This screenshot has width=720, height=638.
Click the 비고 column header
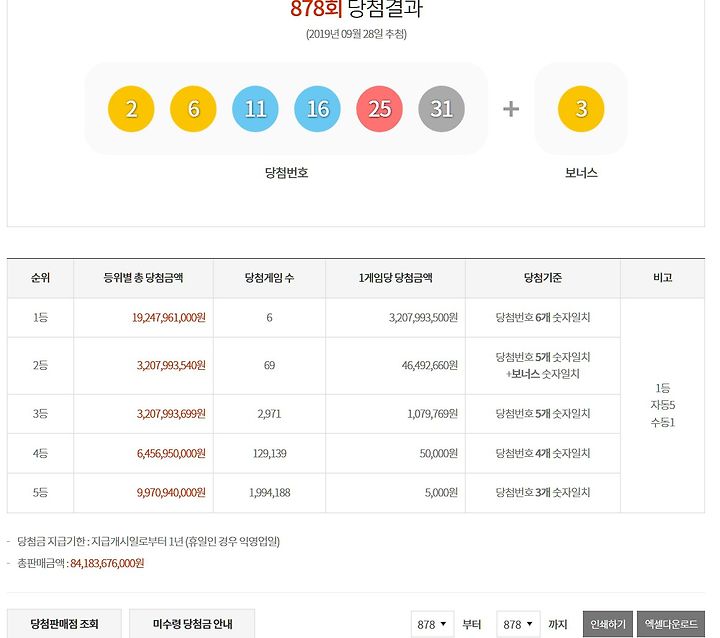pyautogui.click(x=662, y=277)
